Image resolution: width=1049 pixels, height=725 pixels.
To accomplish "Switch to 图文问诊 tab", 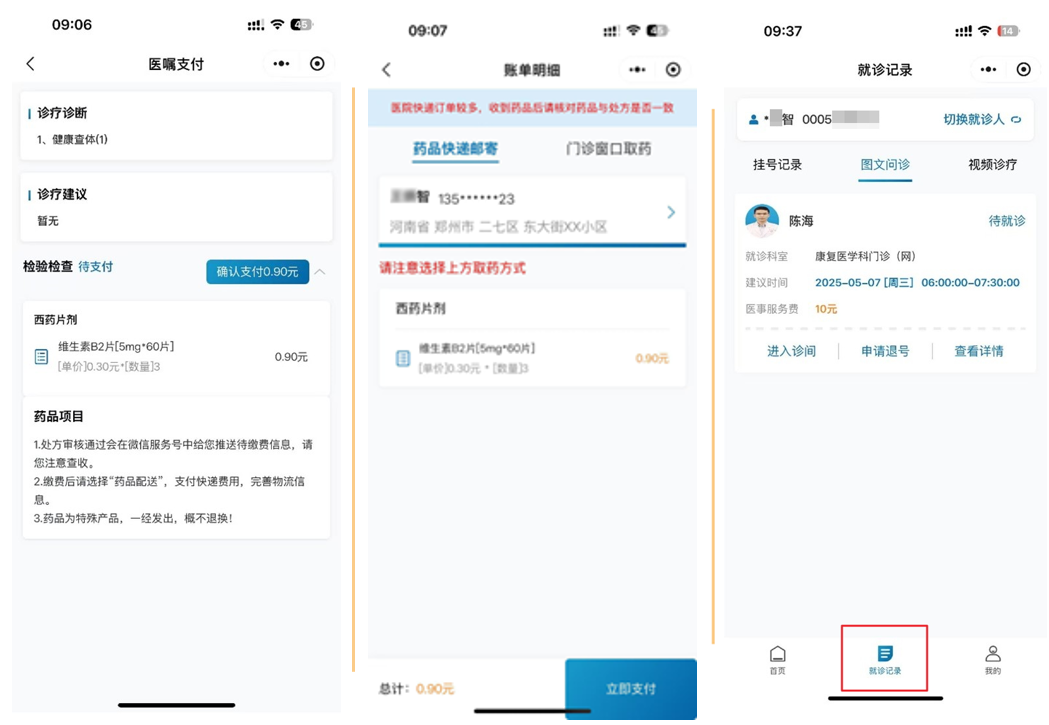I will point(885,165).
